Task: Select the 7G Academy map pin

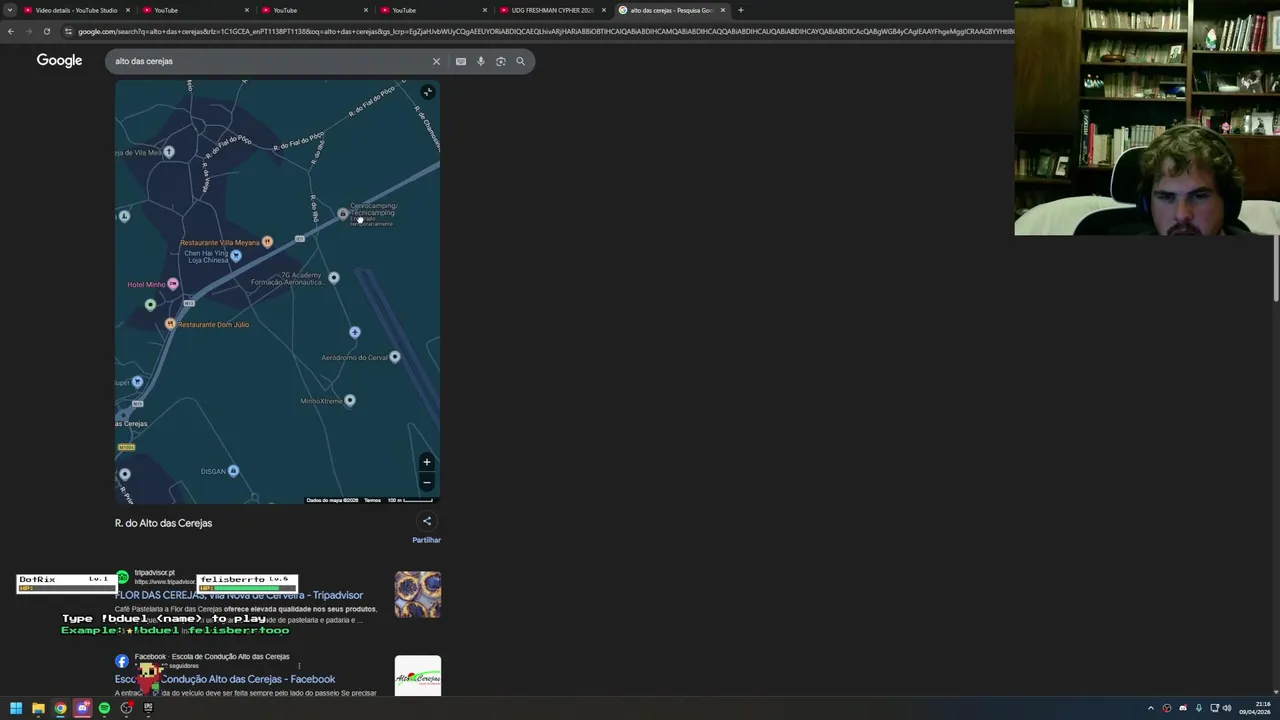Action: click(334, 278)
